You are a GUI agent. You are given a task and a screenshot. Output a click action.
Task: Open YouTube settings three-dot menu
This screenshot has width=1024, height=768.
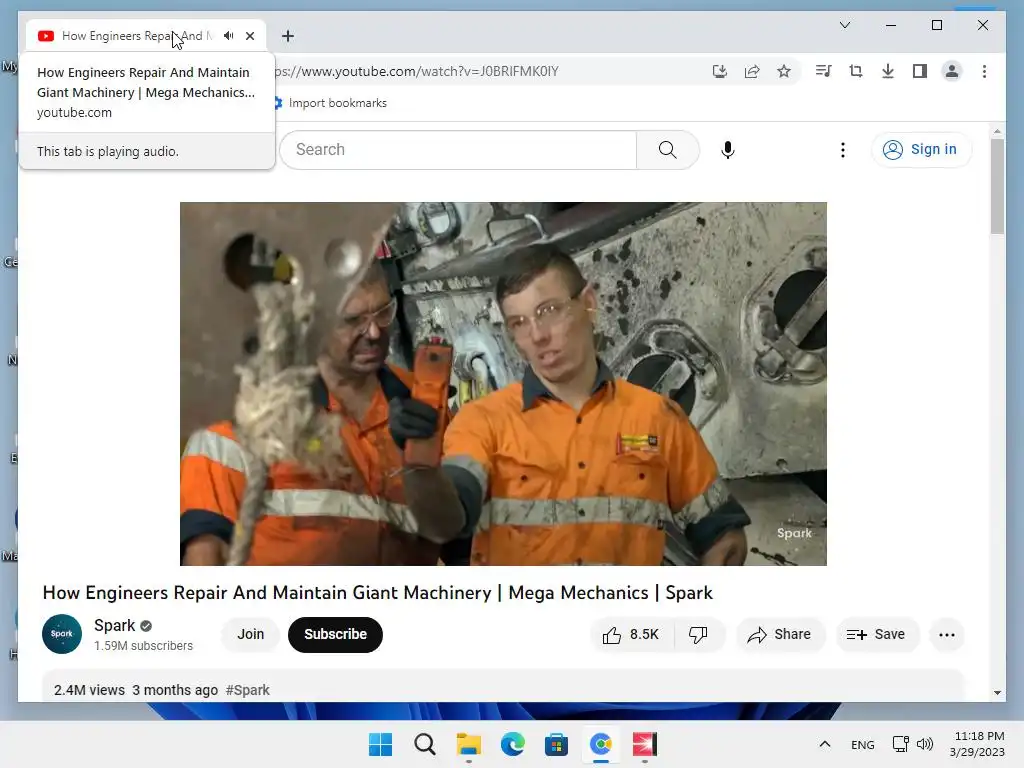tap(842, 150)
